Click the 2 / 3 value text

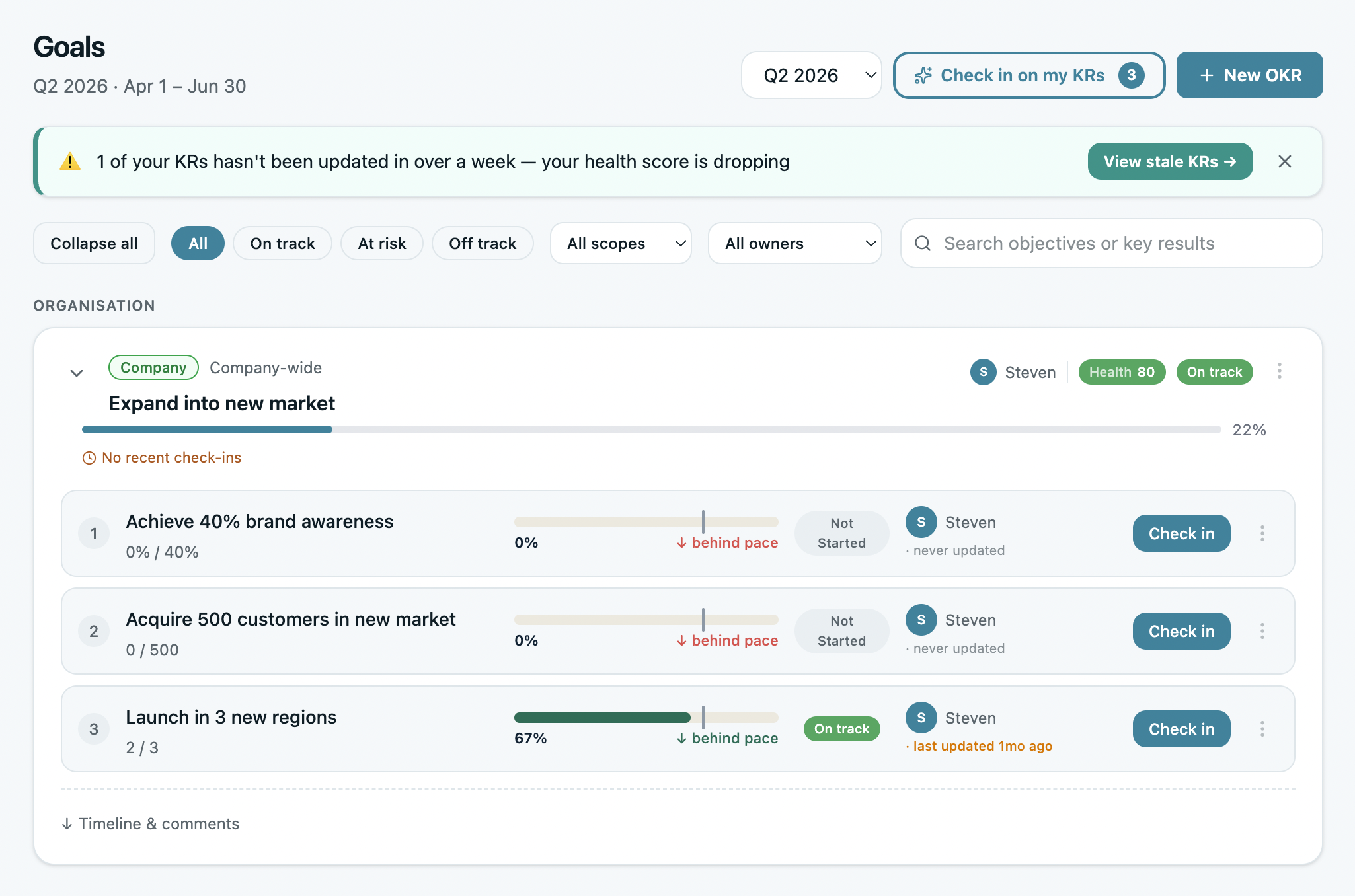click(x=142, y=747)
